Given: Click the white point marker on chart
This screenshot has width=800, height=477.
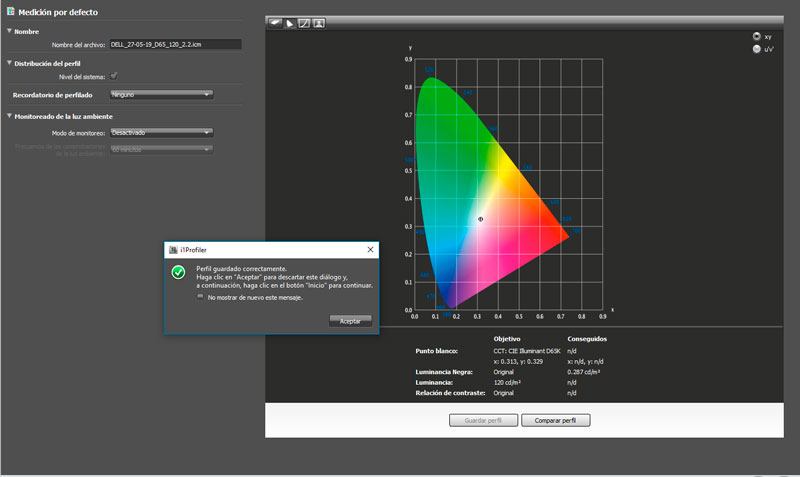Looking at the screenshot, I should (x=480, y=219).
